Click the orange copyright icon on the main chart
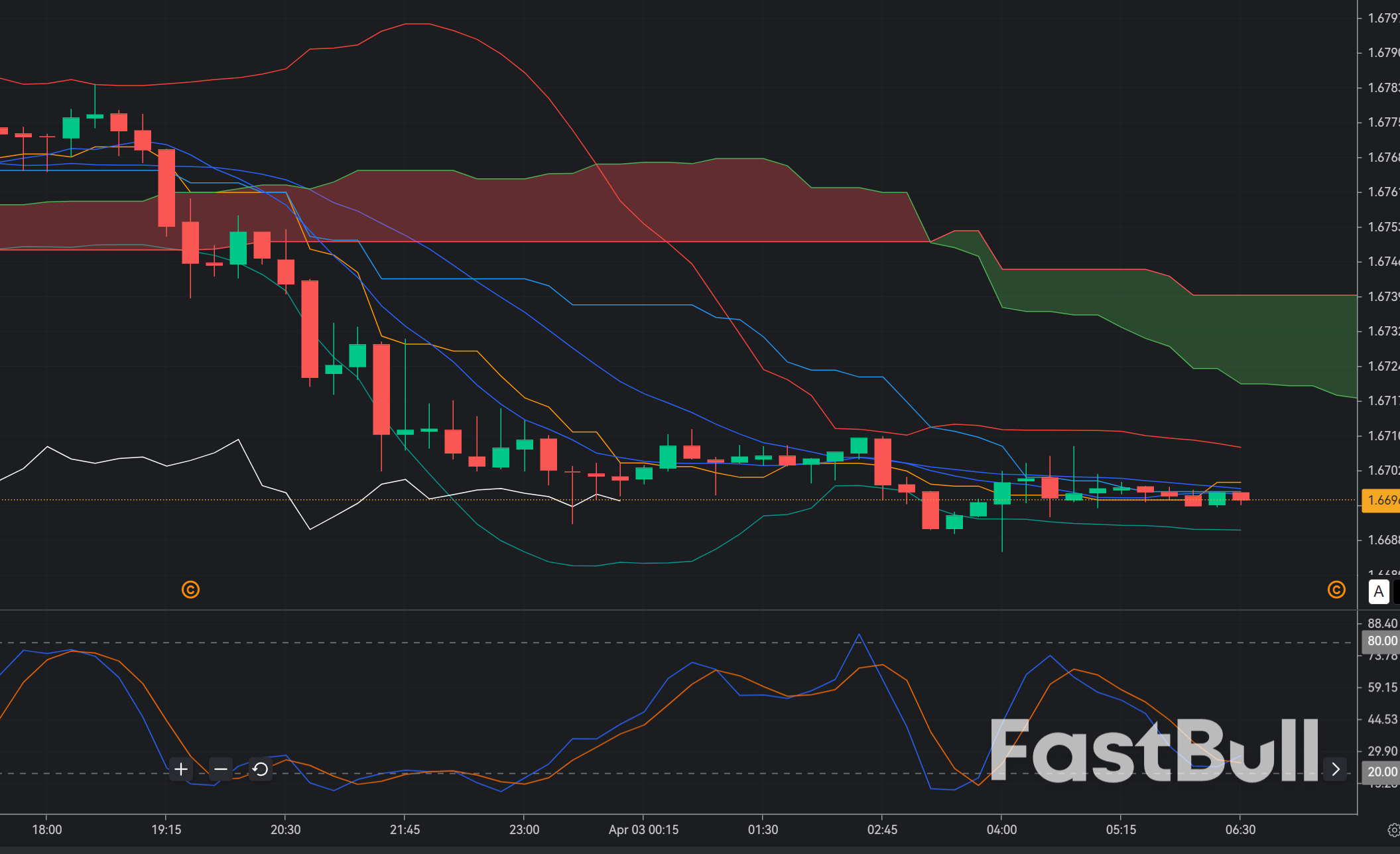This screenshot has width=1400, height=854. pos(190,590)
